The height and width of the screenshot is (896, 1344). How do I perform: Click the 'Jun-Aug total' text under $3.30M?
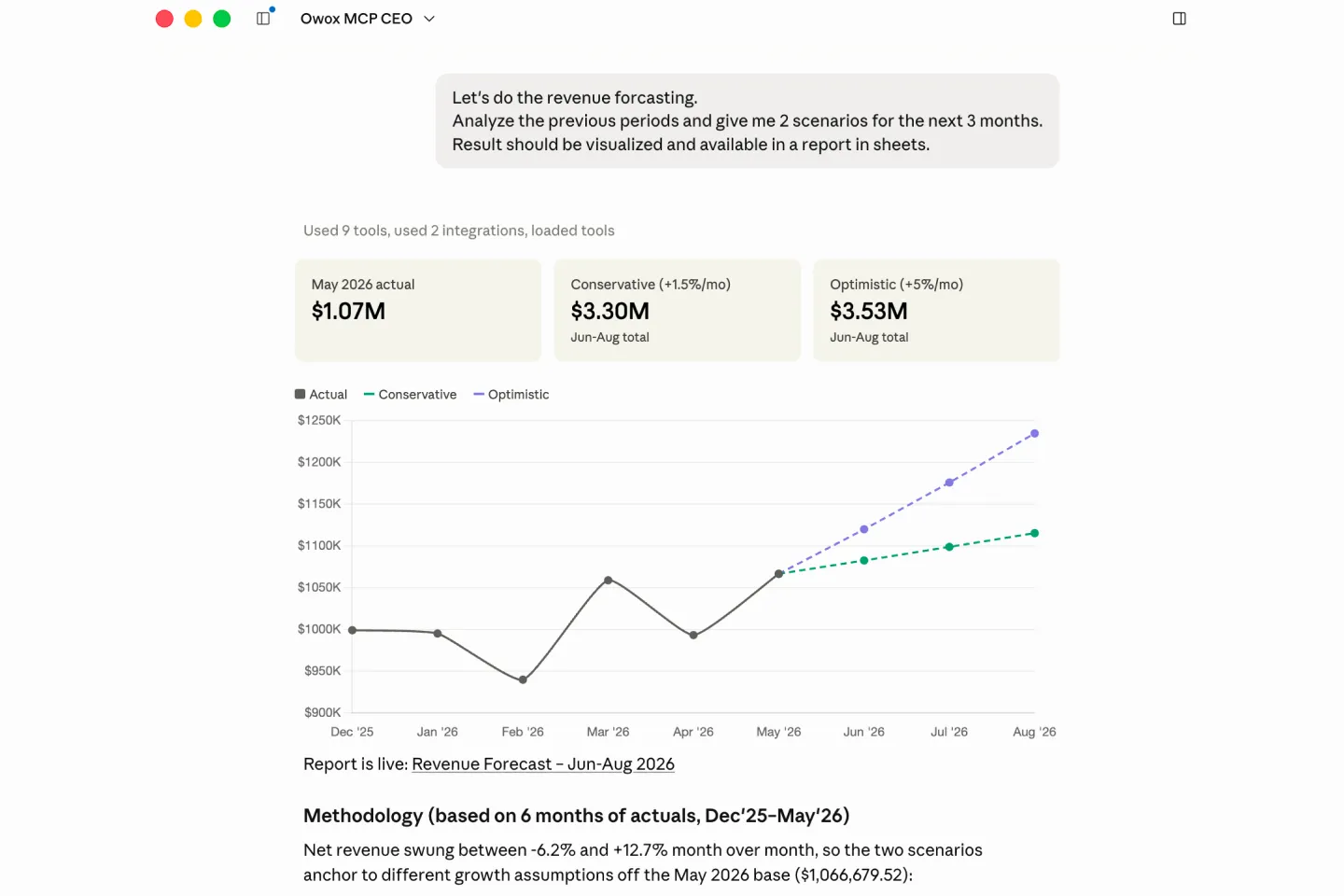[x=610, y=338]
